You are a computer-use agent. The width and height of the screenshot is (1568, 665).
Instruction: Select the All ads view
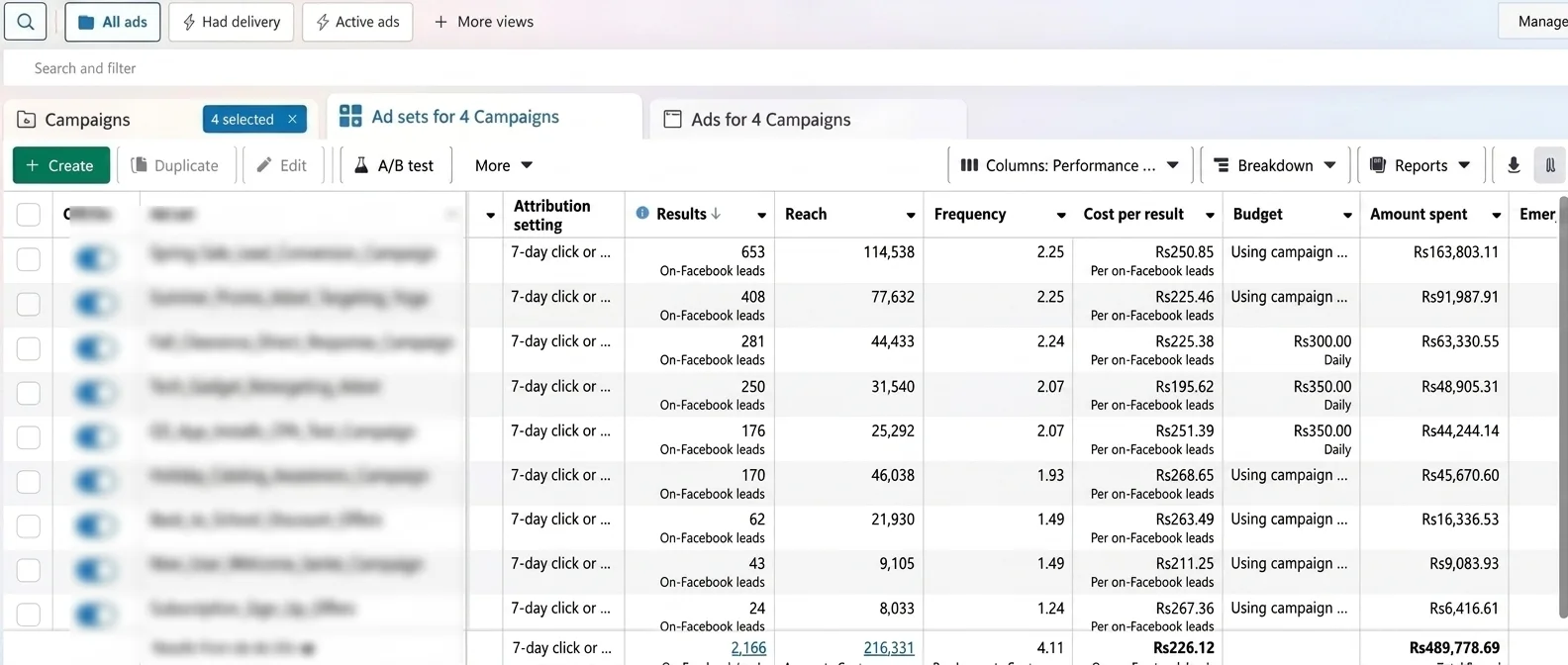pyautogui.click(x=113, y=22)
